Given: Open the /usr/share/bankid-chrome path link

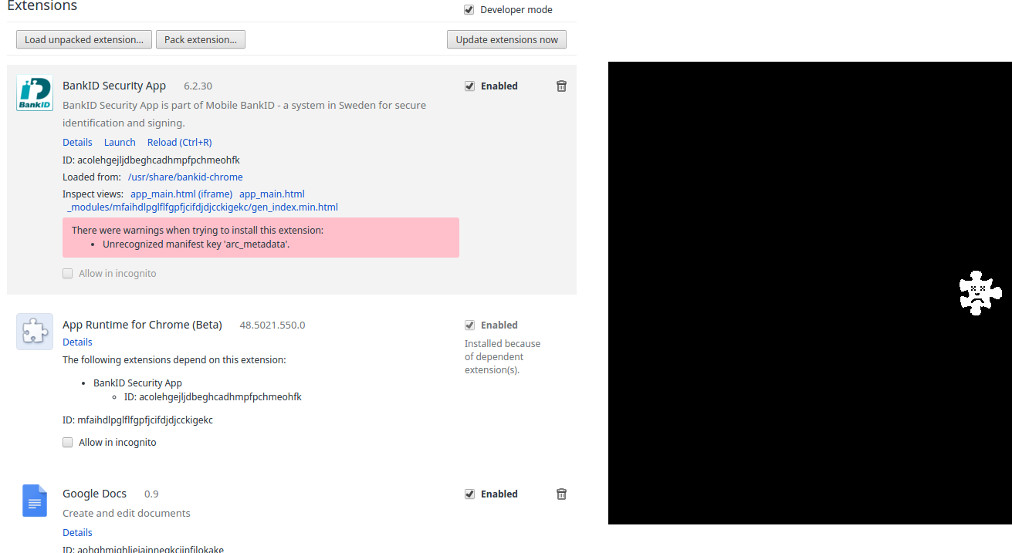Looking at the screenshot, I should (x=185, y=177).
